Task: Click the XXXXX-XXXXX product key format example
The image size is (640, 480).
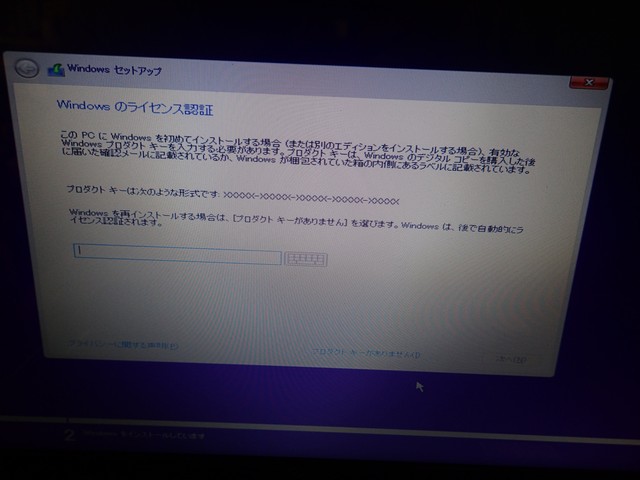Action: tap(311, 198)
